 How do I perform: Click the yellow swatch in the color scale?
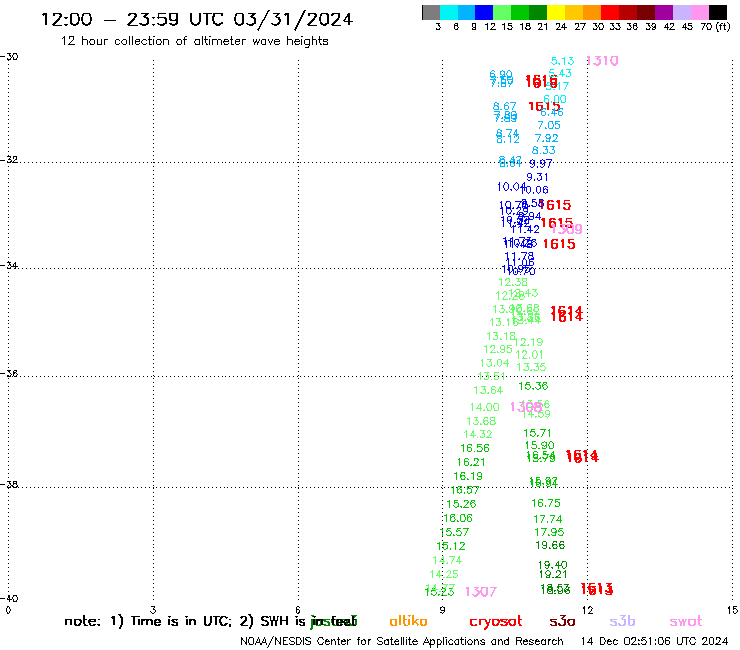[556, 12]
